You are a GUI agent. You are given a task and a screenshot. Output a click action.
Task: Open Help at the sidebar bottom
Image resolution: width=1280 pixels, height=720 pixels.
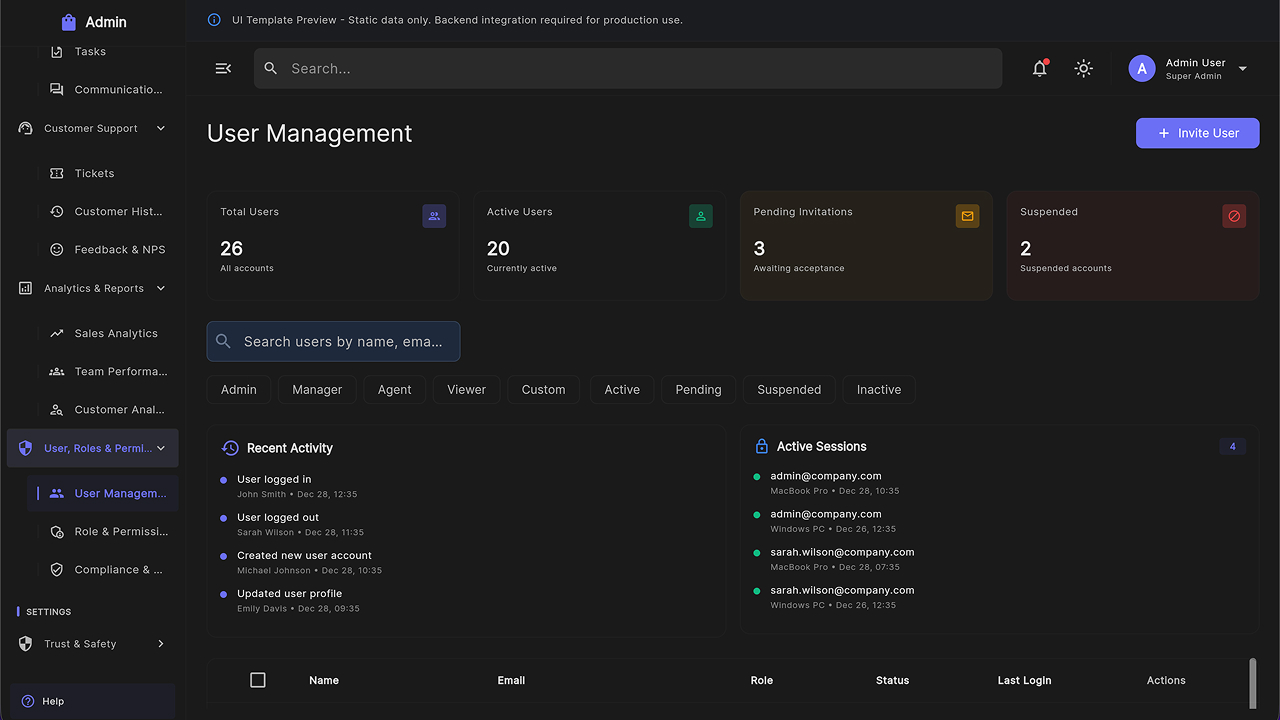coord(93,701)
